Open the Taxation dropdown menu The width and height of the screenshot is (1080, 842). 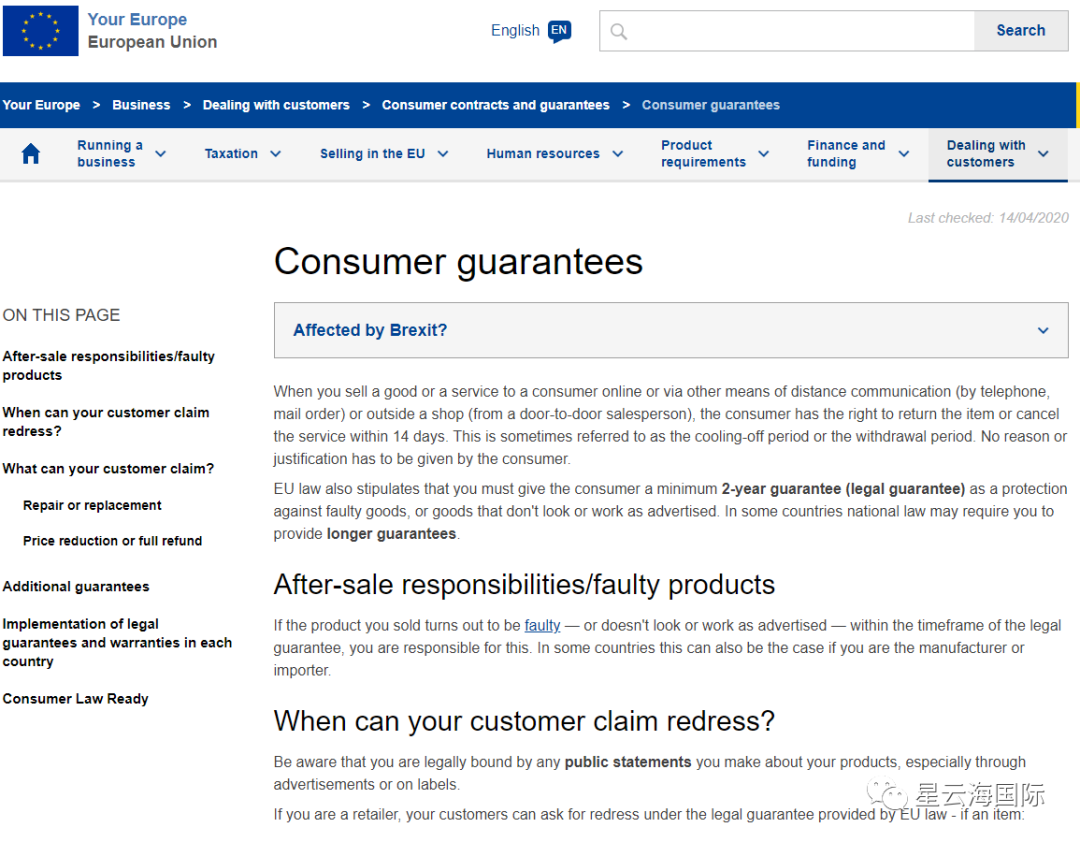(x=242, y=154)
